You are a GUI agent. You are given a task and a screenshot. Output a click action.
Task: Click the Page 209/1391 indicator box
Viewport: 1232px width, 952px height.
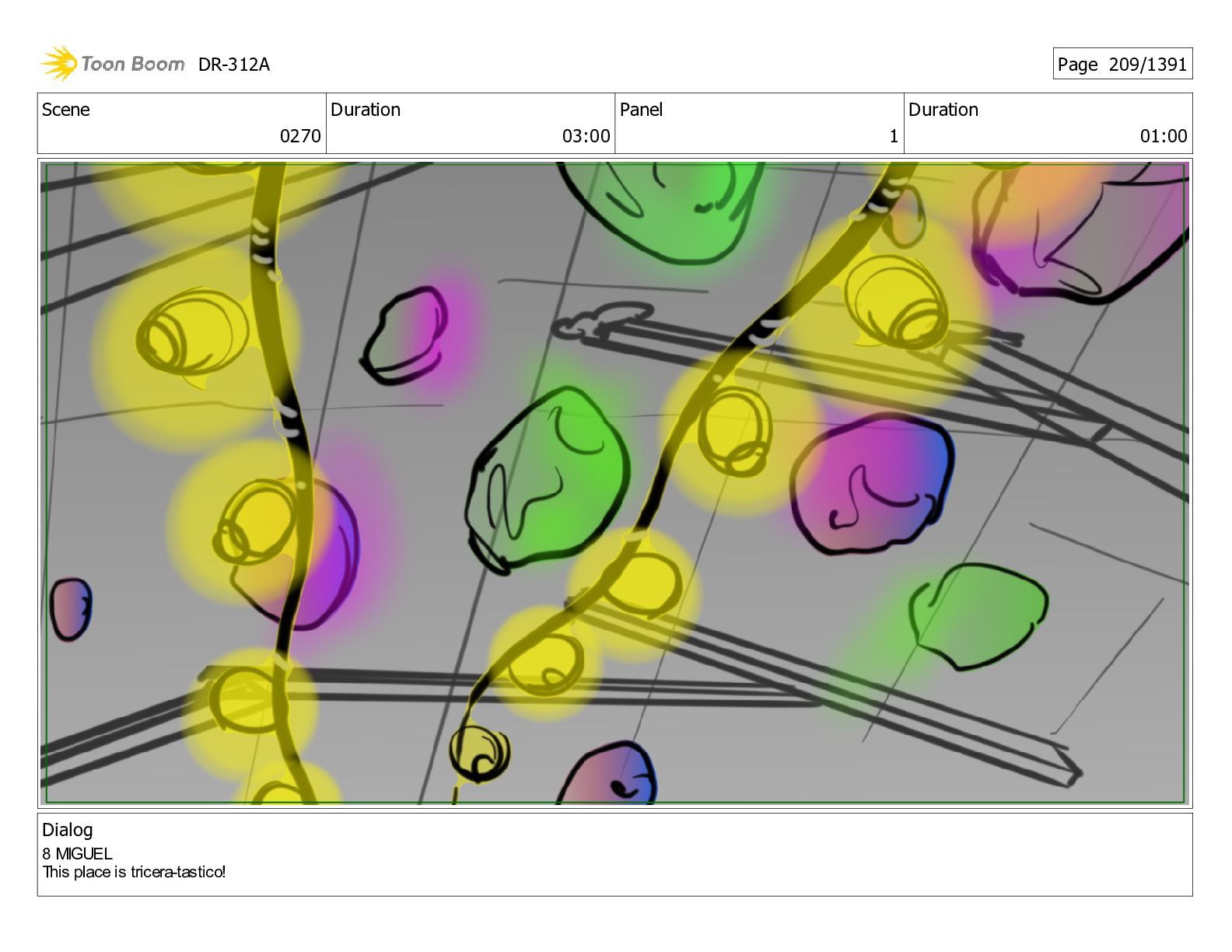pos(1122,64)
